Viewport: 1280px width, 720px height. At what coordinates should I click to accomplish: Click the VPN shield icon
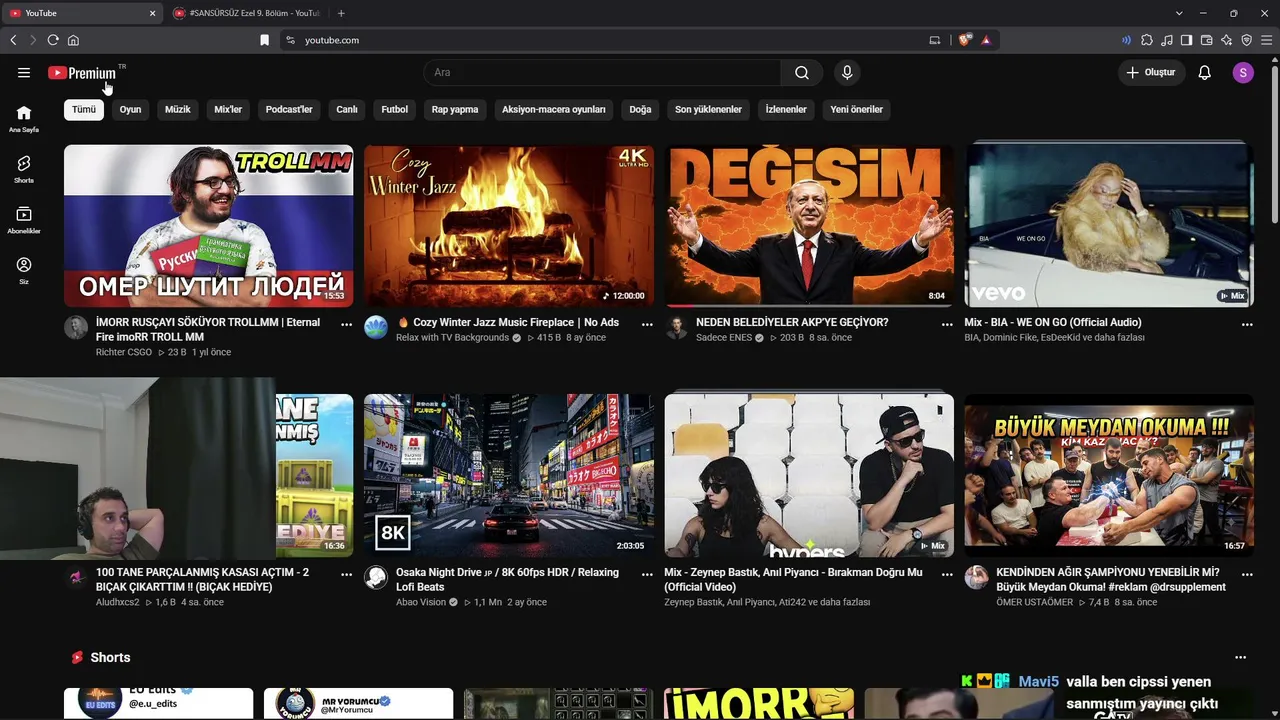pos(1246,40)
